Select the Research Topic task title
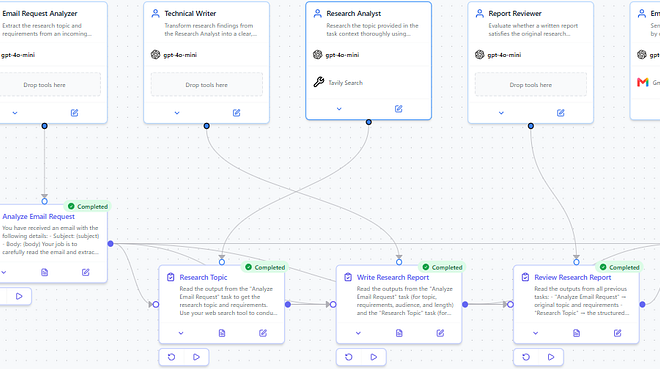Image resolution: width=660 pixels, height=369 pixels. pyautogui.click(x=203, y=277)
